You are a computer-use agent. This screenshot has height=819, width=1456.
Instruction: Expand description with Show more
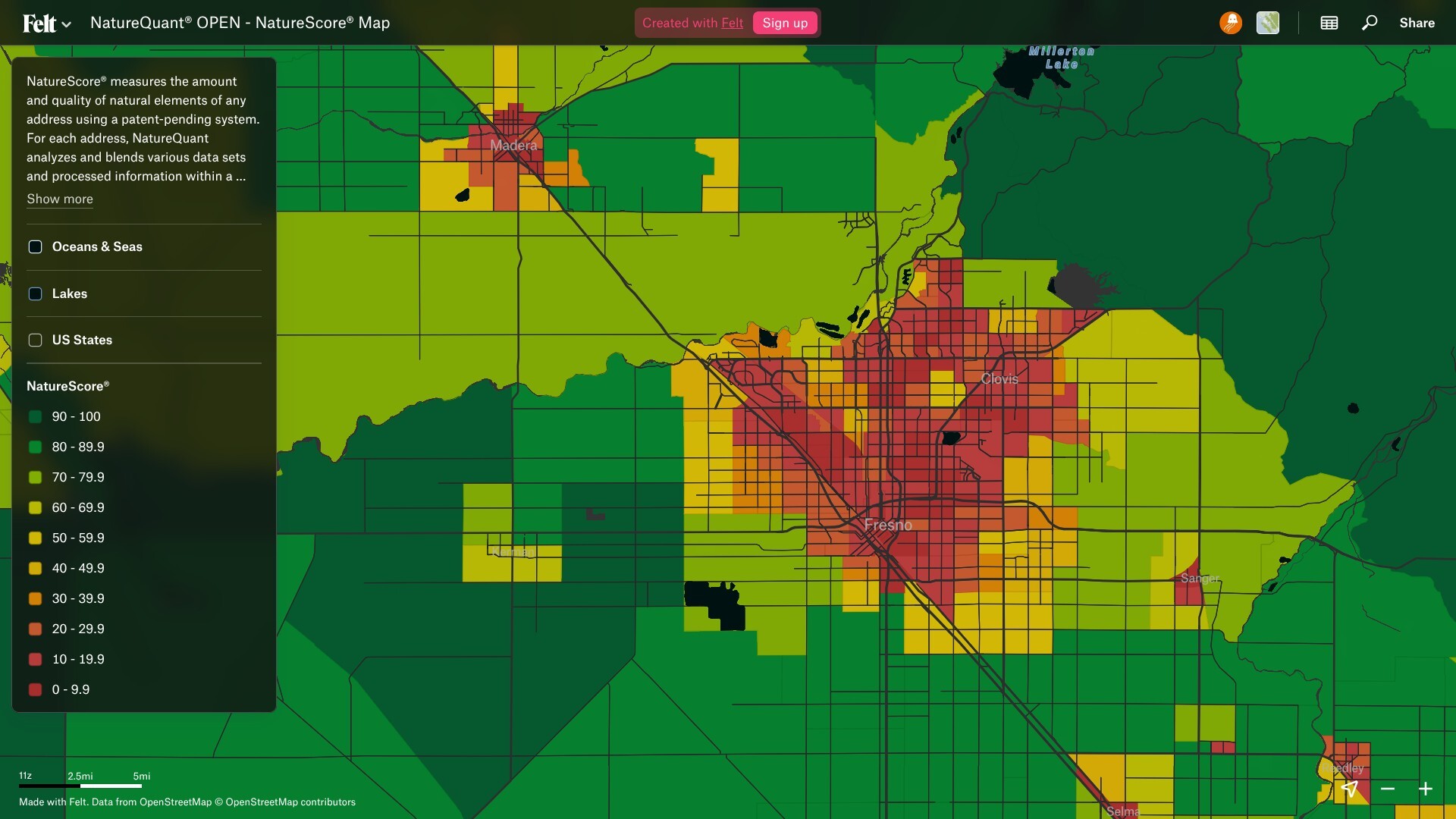click(60, 199)
